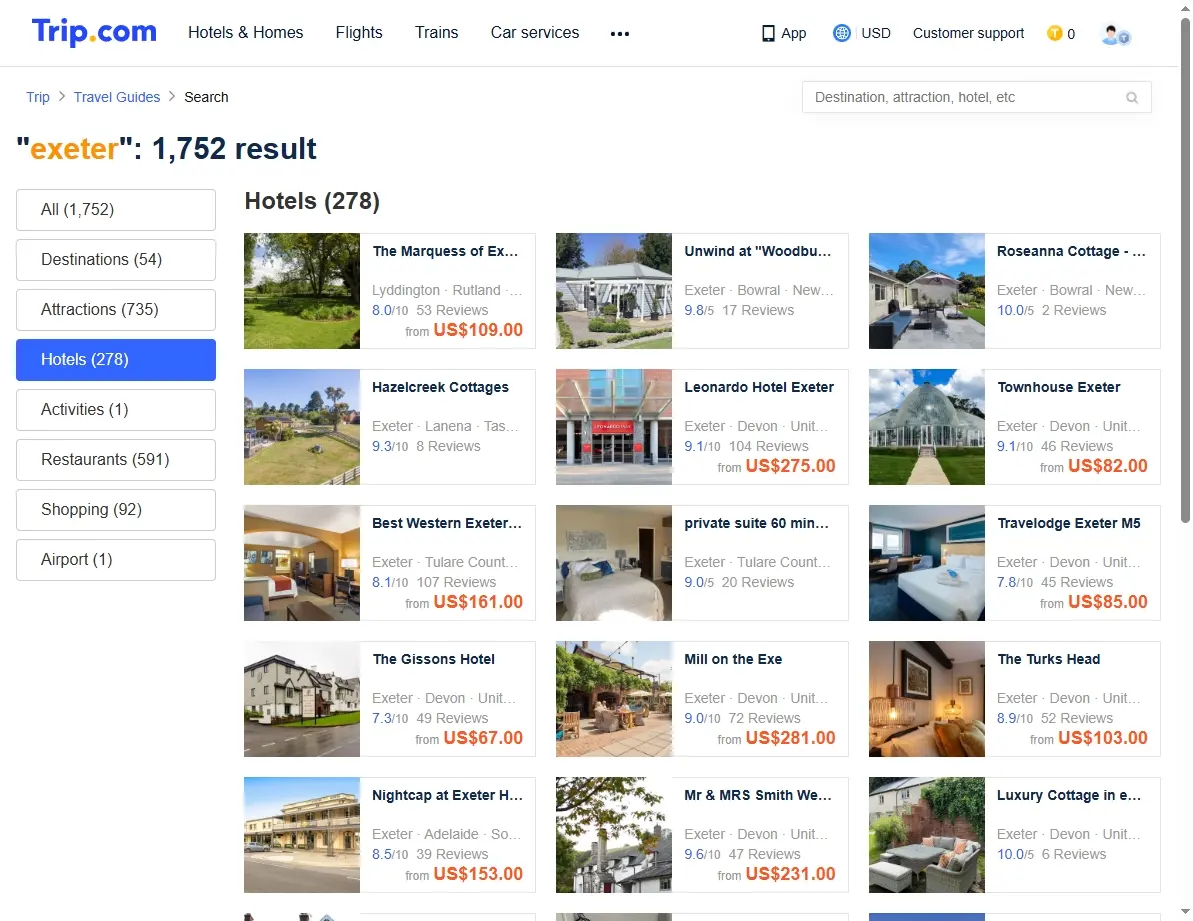Click Hazelcreek Cottages title
This screenshot has height=921, width=1193.
point(440,387)
